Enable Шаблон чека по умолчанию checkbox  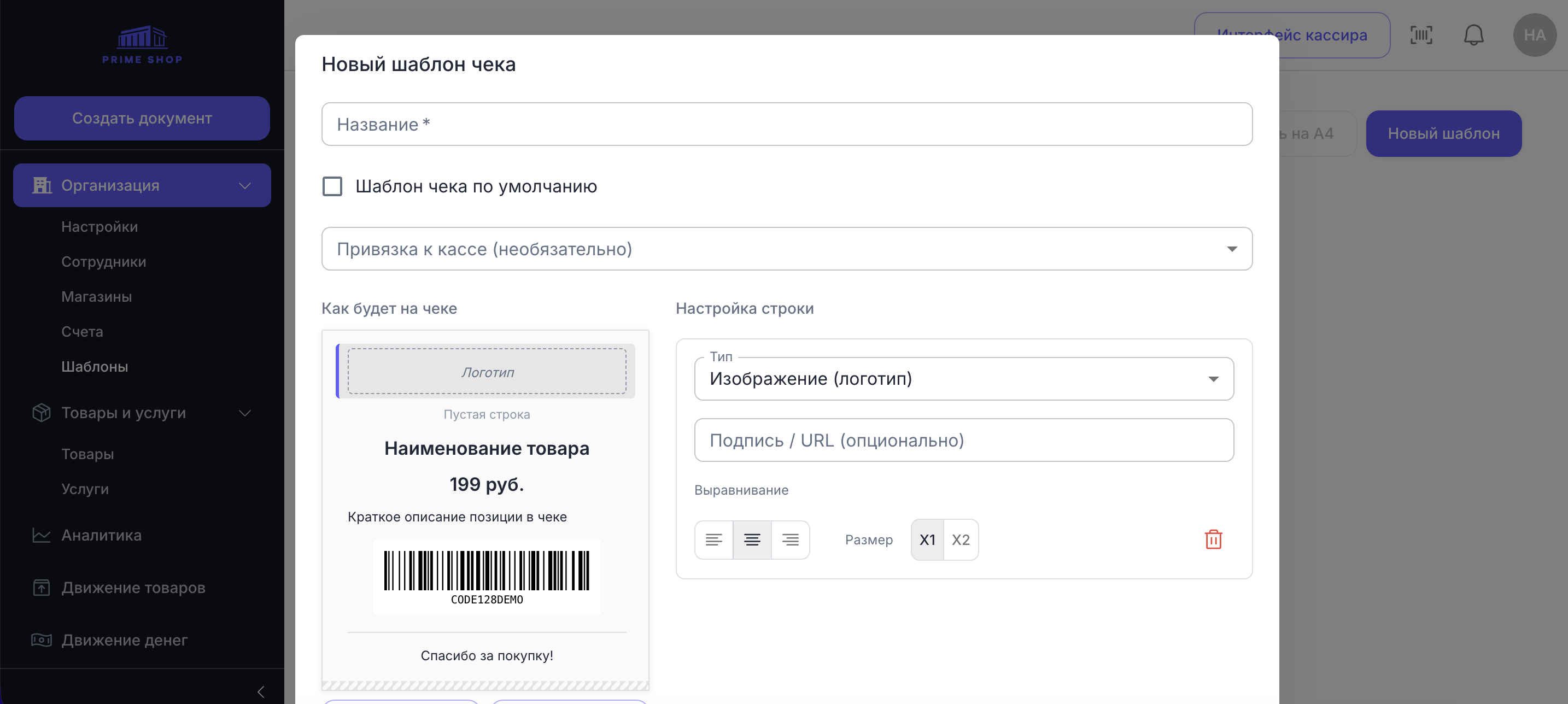click(332, 186)
